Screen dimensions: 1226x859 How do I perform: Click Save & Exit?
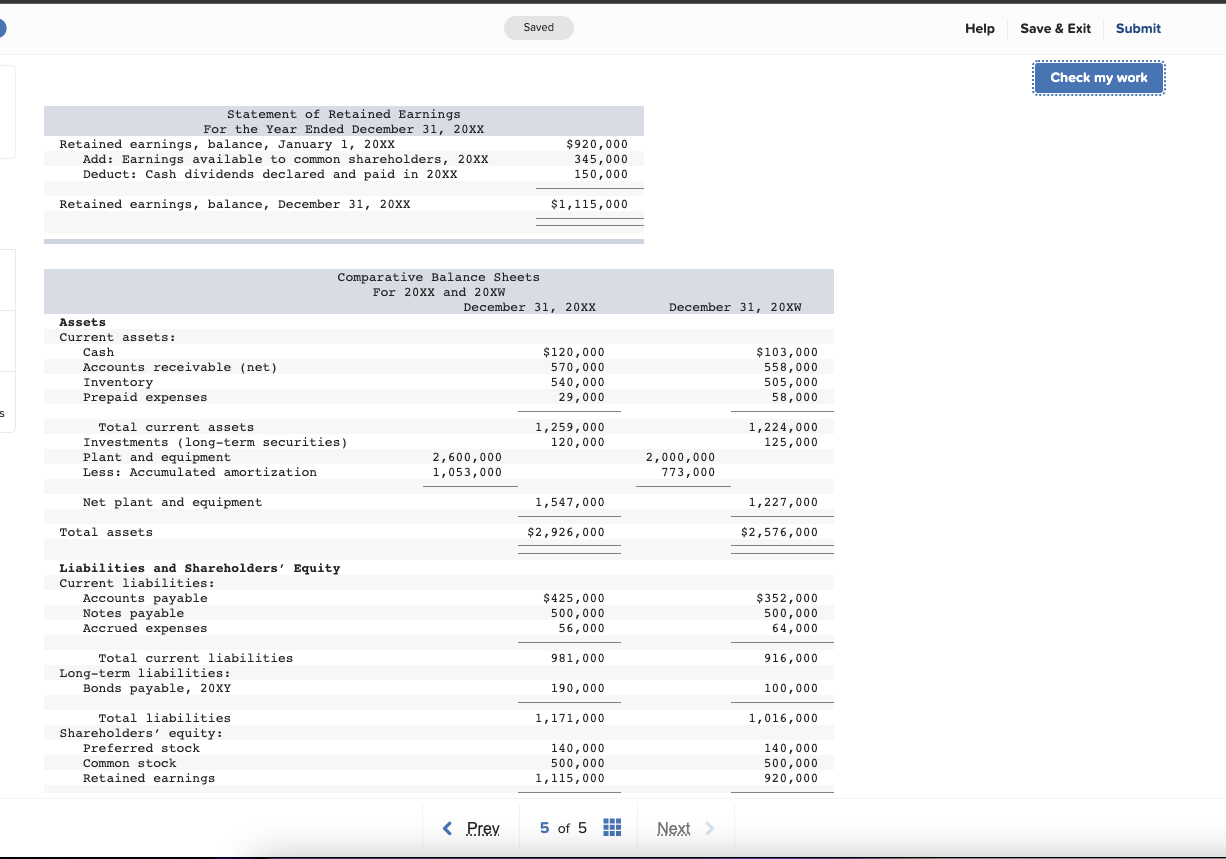[x=1055, y=28]
